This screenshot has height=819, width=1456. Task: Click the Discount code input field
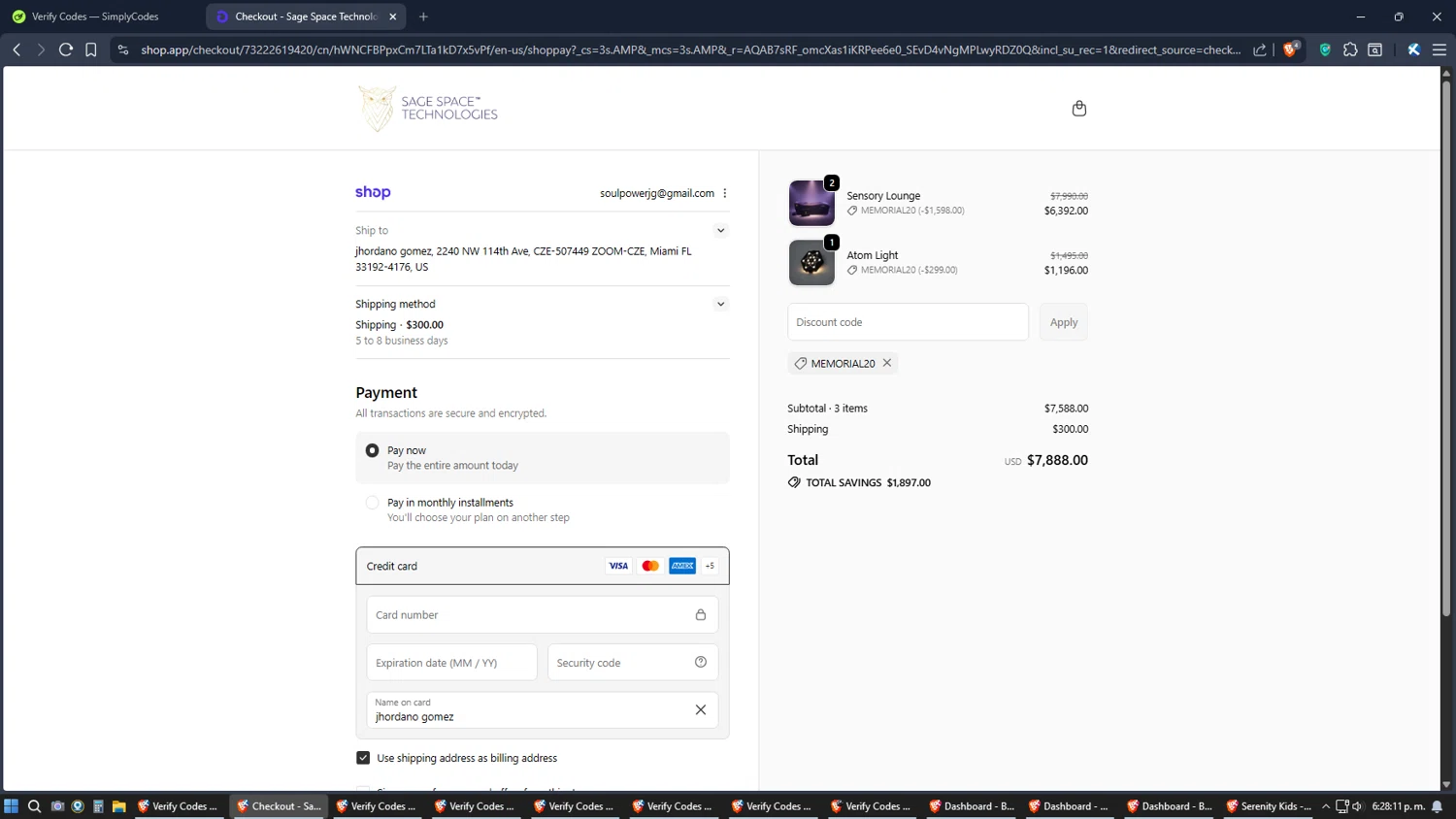coord(908,322)
